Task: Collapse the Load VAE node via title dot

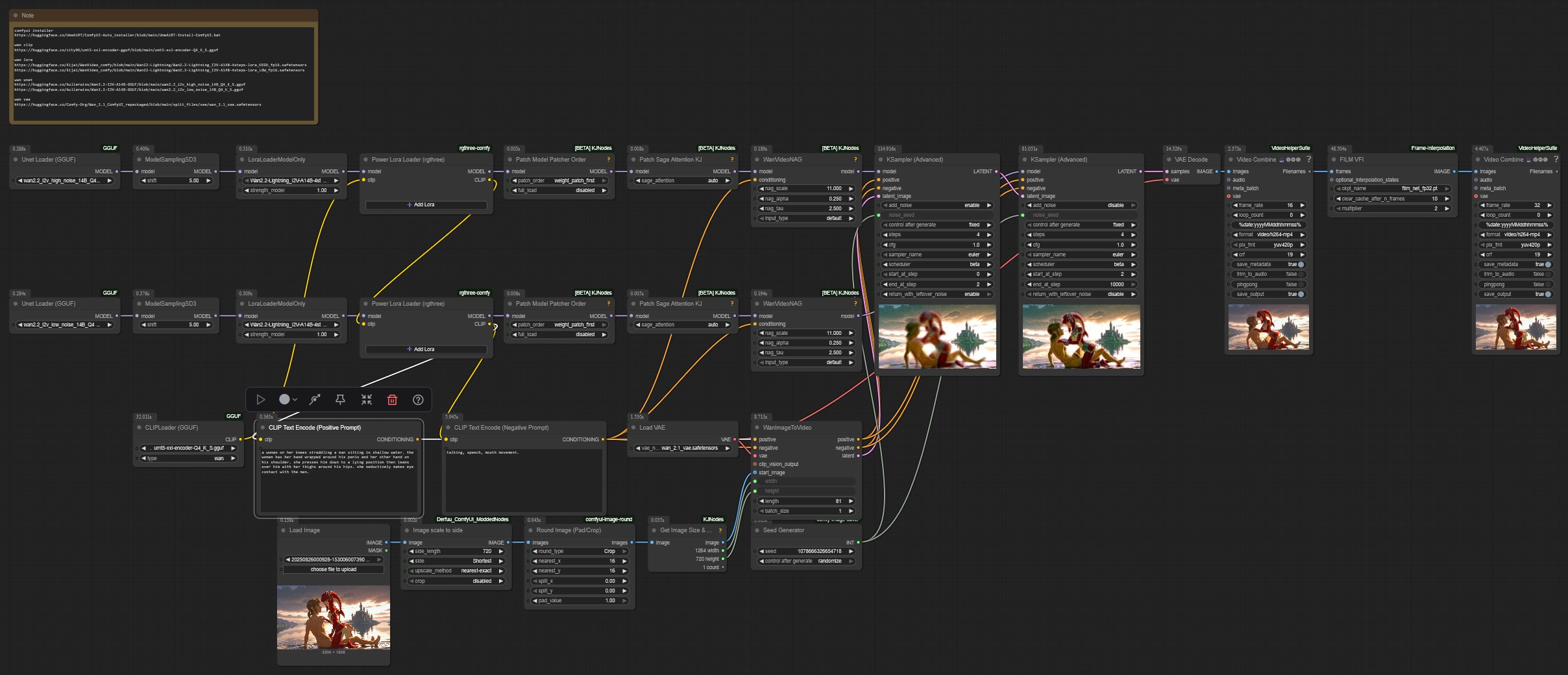Action: (x=633, y=428)
